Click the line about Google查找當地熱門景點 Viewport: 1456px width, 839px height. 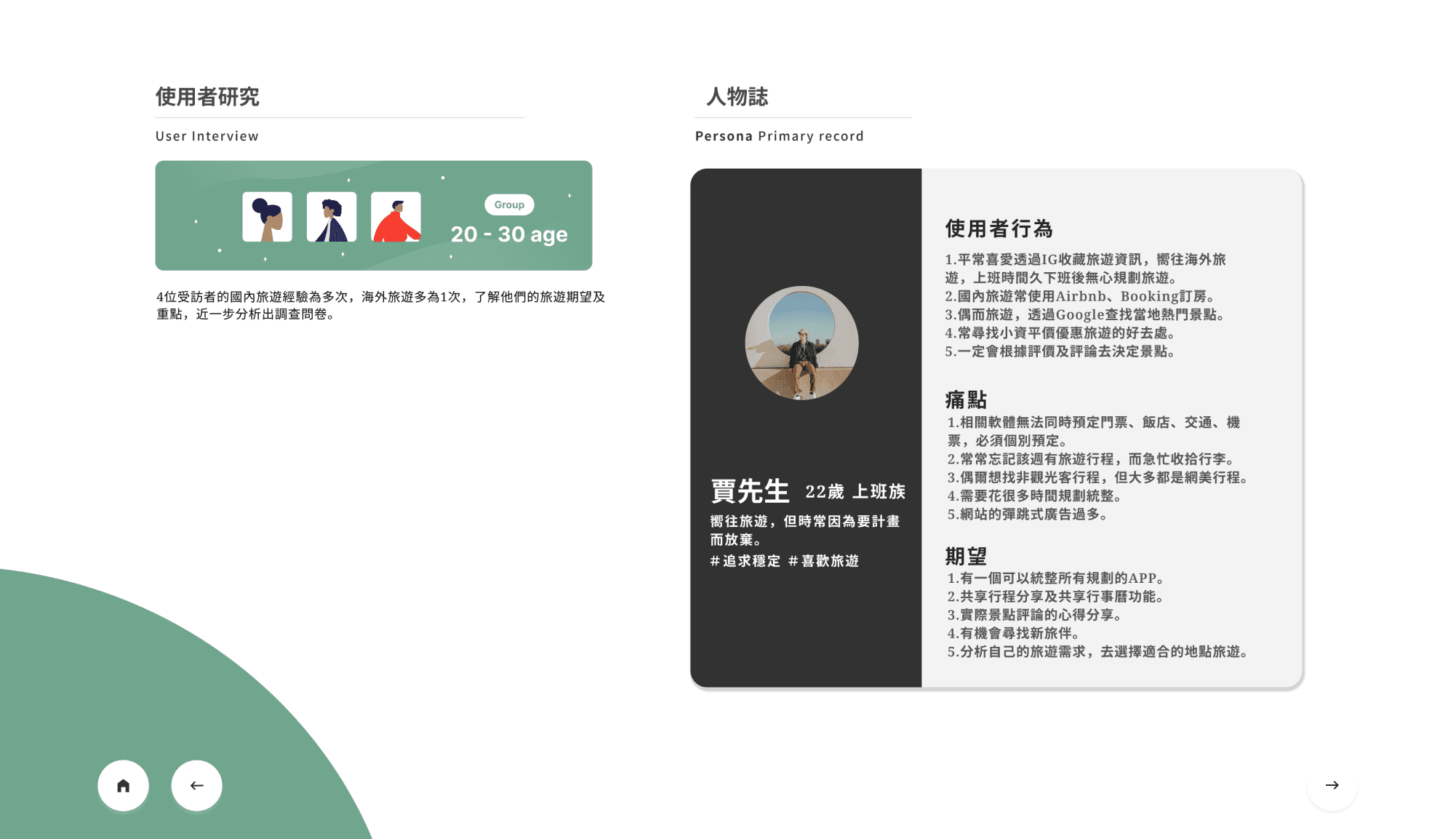[x=1085, y=314]
